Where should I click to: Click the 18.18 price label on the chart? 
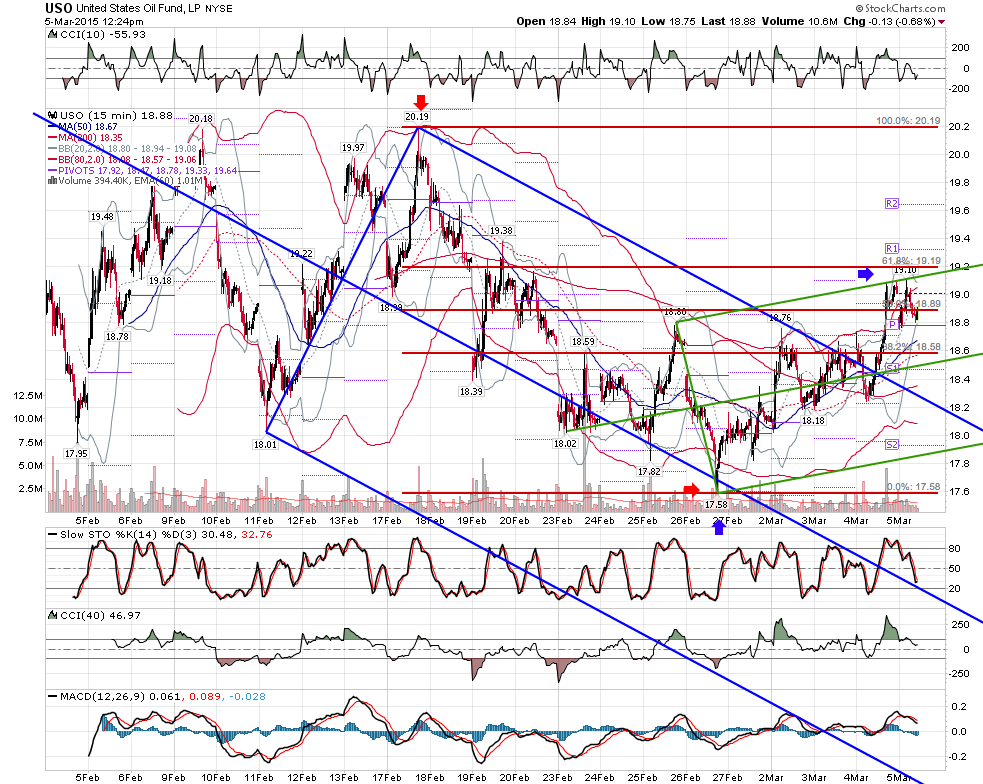(814, 421)
